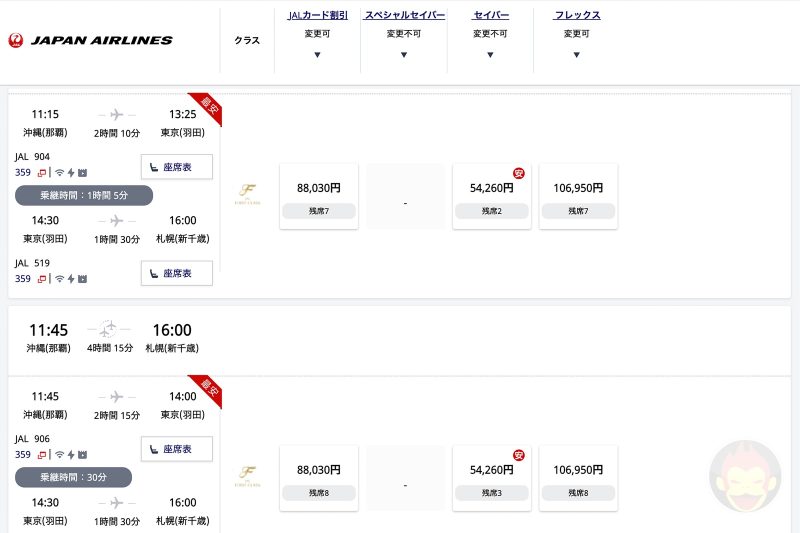Click the entertainment icon on flight JAL 904
The image size is (800, 533).
coord(83,172)
